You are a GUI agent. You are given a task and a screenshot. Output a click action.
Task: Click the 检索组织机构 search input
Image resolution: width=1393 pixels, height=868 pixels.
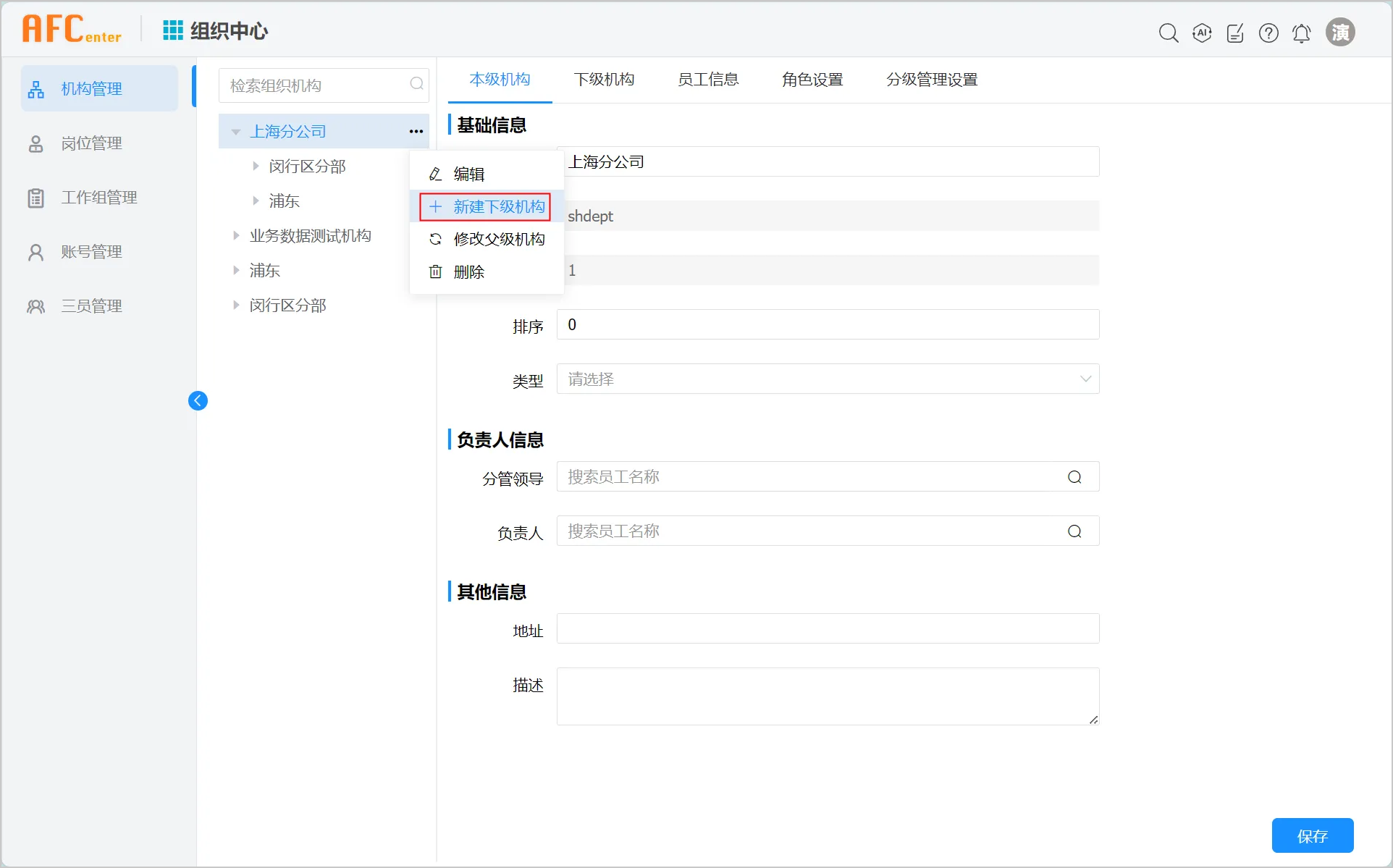[315, 85]
